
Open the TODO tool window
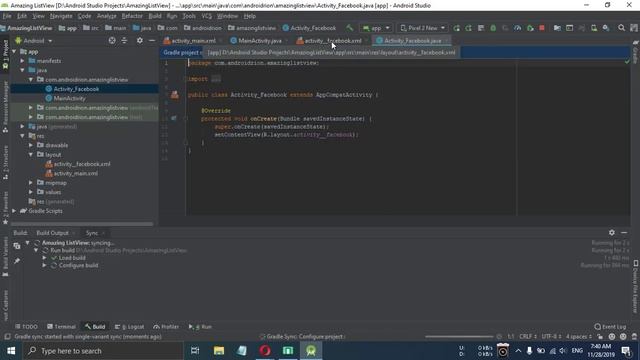pos(26,327)
